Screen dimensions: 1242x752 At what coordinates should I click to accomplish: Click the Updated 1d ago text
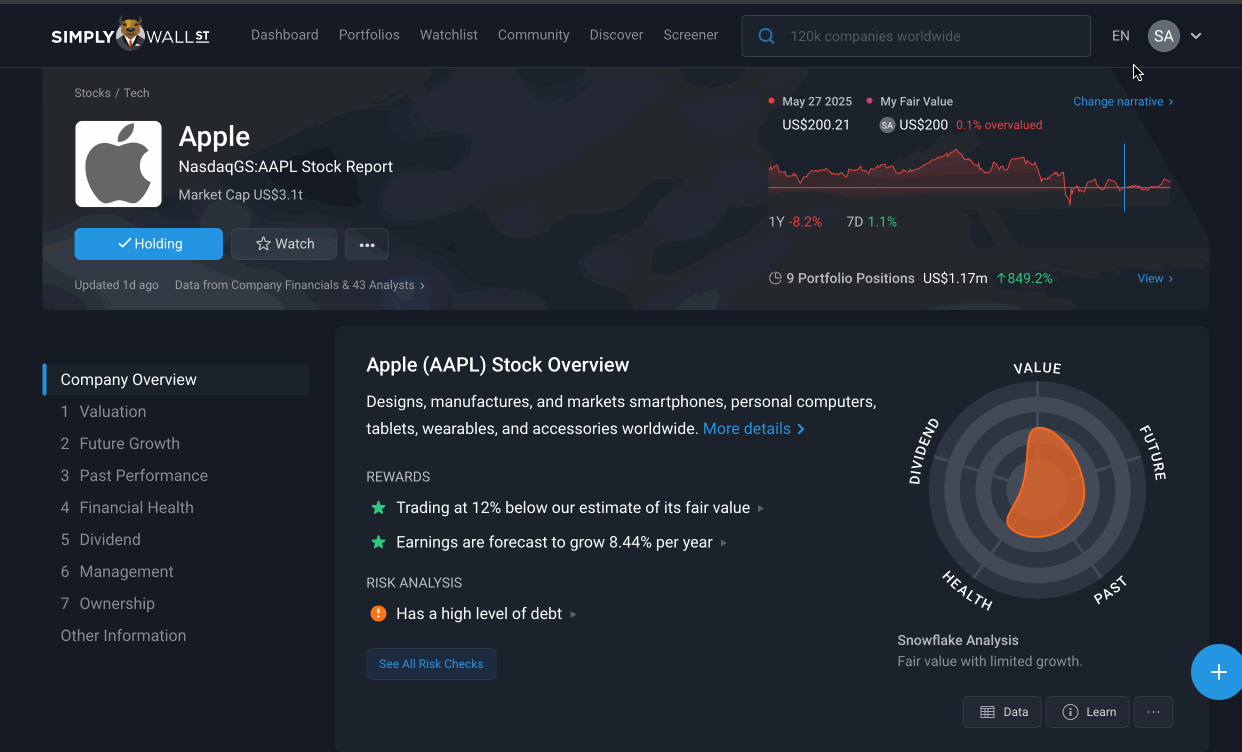[x=116, y=285]
